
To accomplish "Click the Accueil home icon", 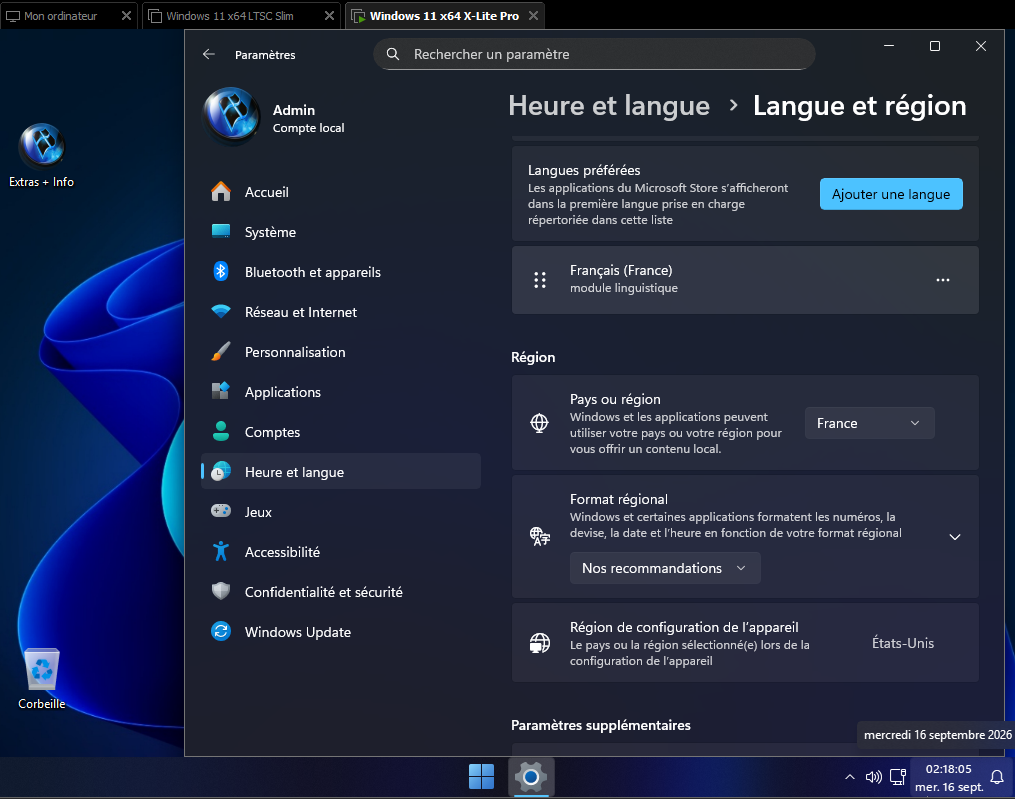I will point(221,192).
